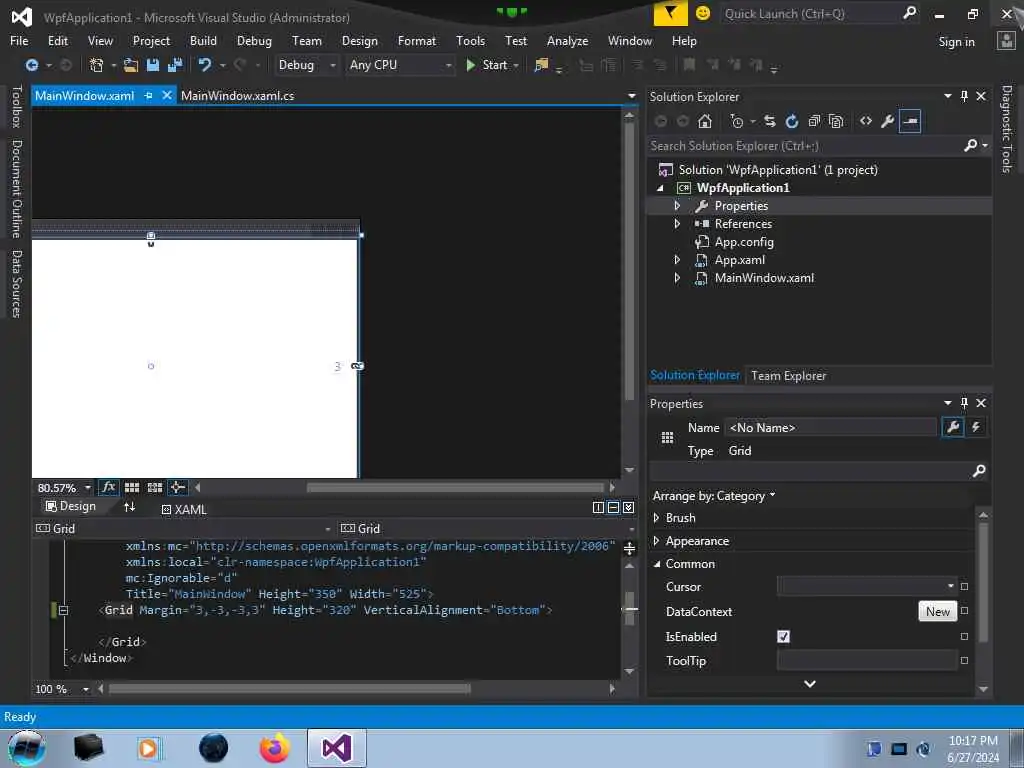
Task: Show event handlers lightning icon in Properties
Action: (976, 427)
